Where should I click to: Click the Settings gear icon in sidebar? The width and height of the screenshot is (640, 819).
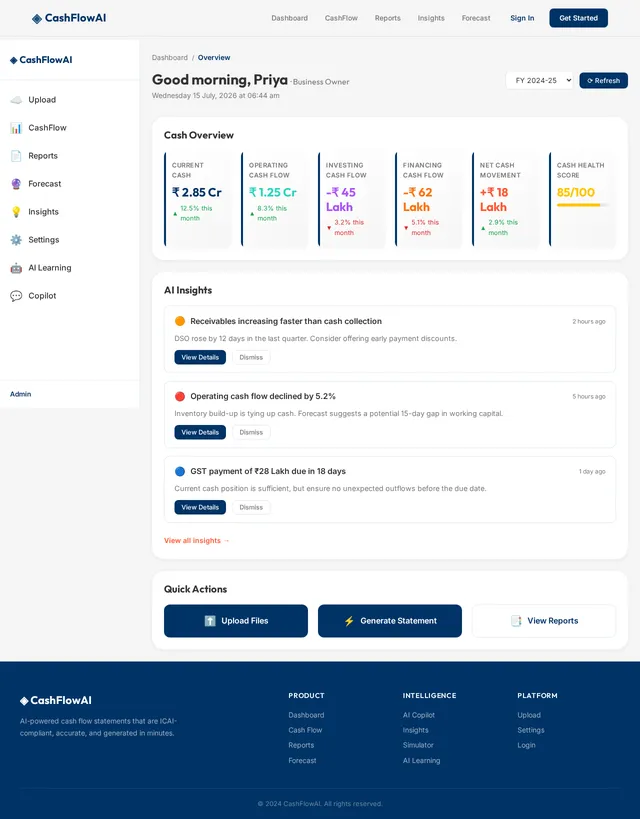[x=16, y=240]
